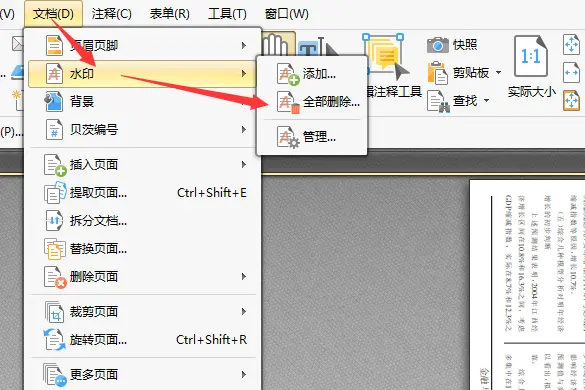Expand the 页眉页脚 submenu arrow
585x390 pixels.
pyautogui.click(x=244, y=46)
